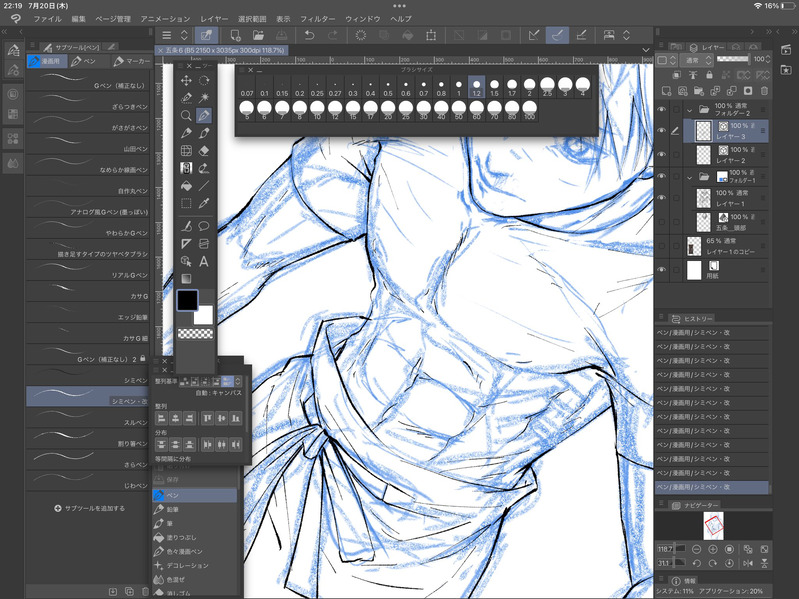
Task: Open the layer color box dropdown
Action: (667, 60)
